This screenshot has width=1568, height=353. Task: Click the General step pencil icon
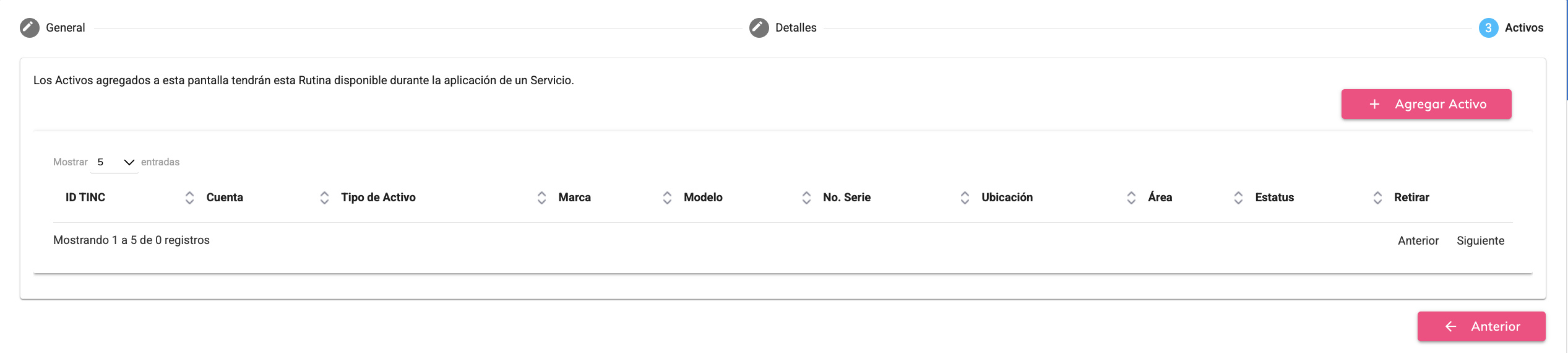[x=29, y=28]
